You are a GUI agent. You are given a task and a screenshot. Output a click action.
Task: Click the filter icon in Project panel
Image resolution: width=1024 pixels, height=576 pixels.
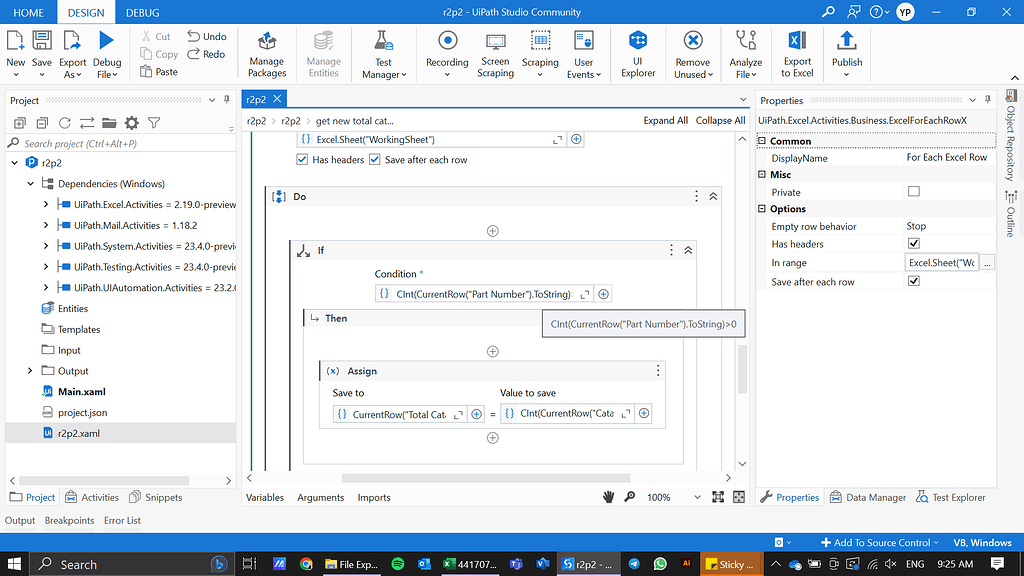pyautogui.click(x=154, y=123)
